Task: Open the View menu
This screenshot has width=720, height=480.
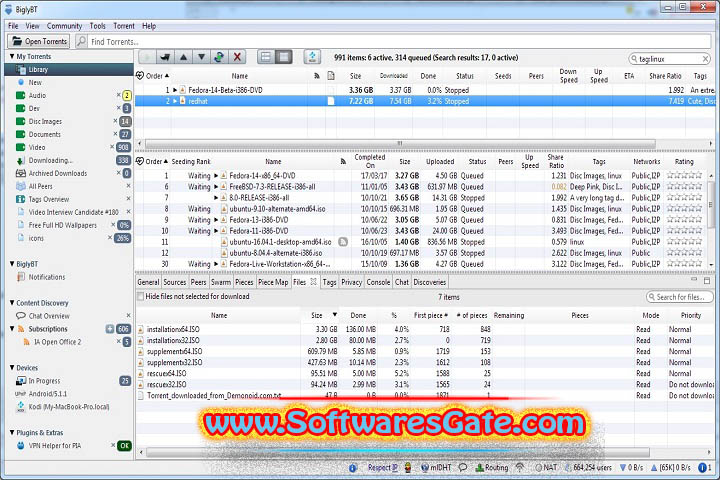Action: pos(33,26)
